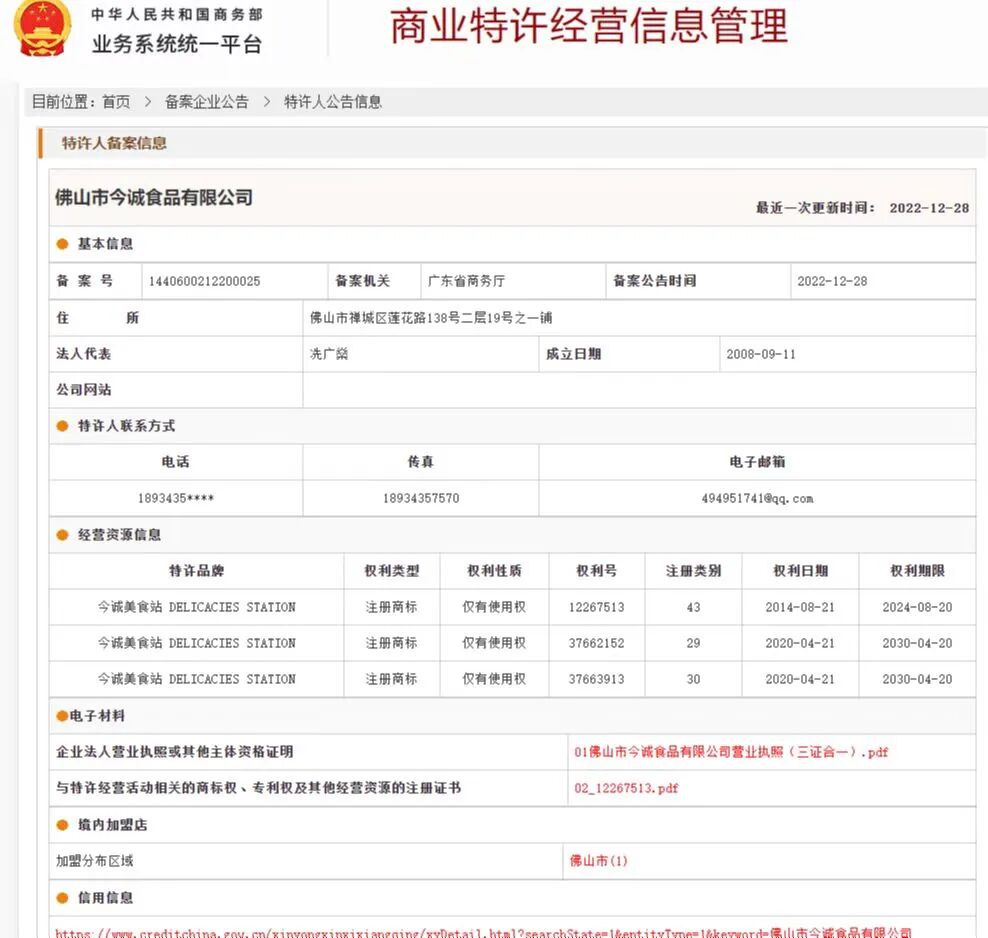Image resolution: width=988 pixels, height=938 pixels.
Task: Click right date 2014-08-21
Action: click(x=800, y=607)
